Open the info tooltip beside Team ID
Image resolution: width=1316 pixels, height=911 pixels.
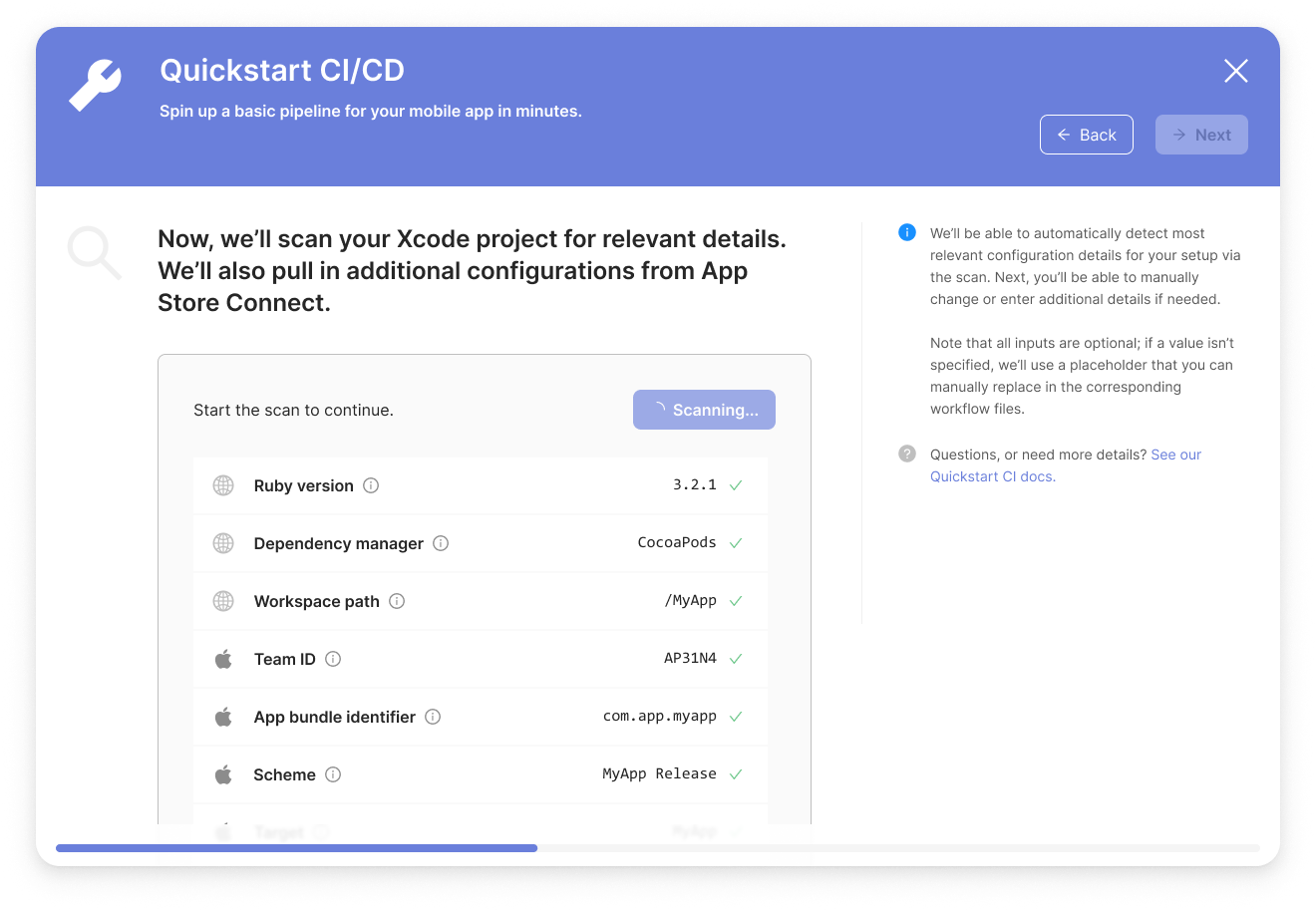(x=333, y=659)
